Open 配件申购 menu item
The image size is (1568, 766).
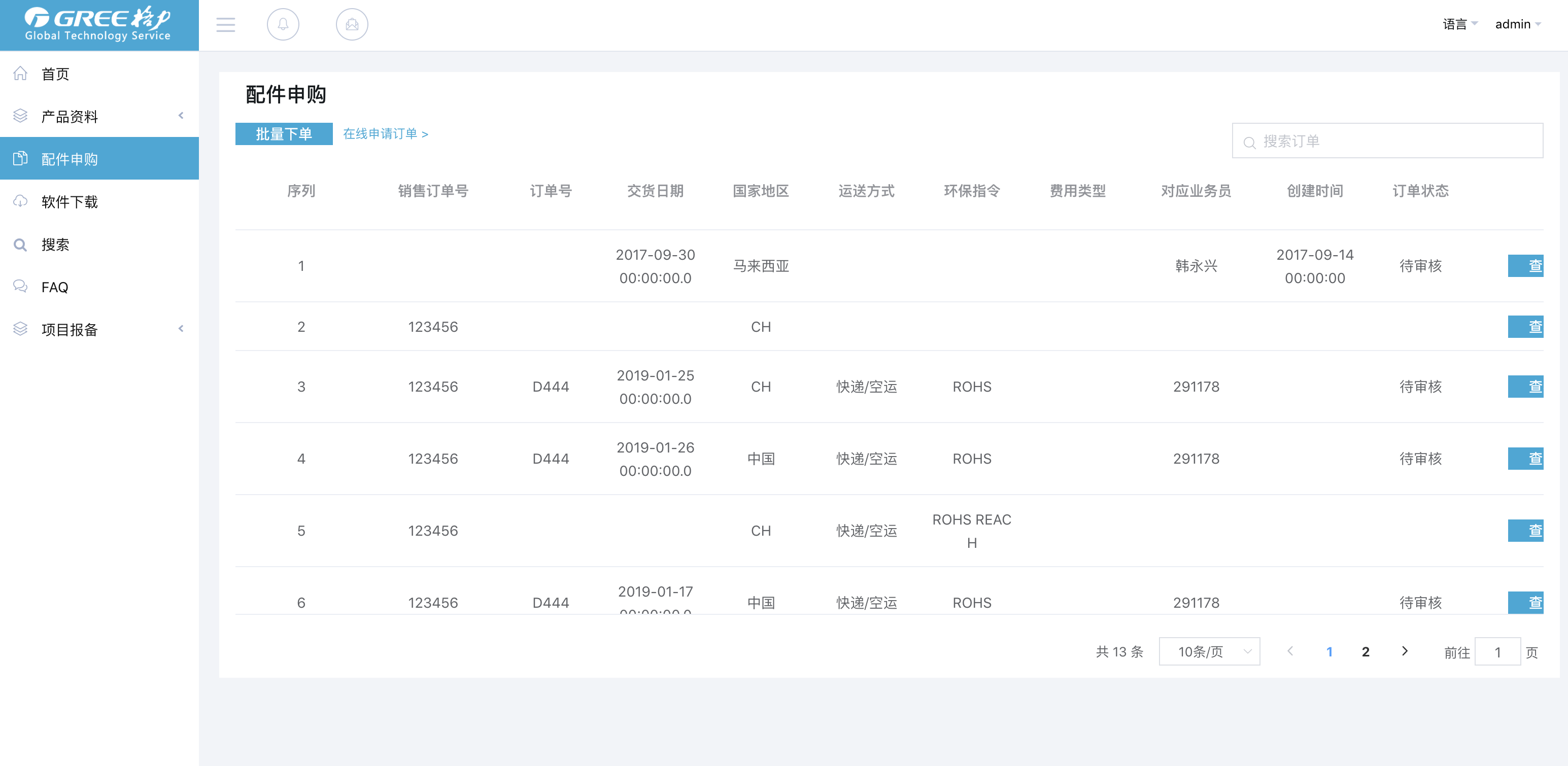coord(99,159)
